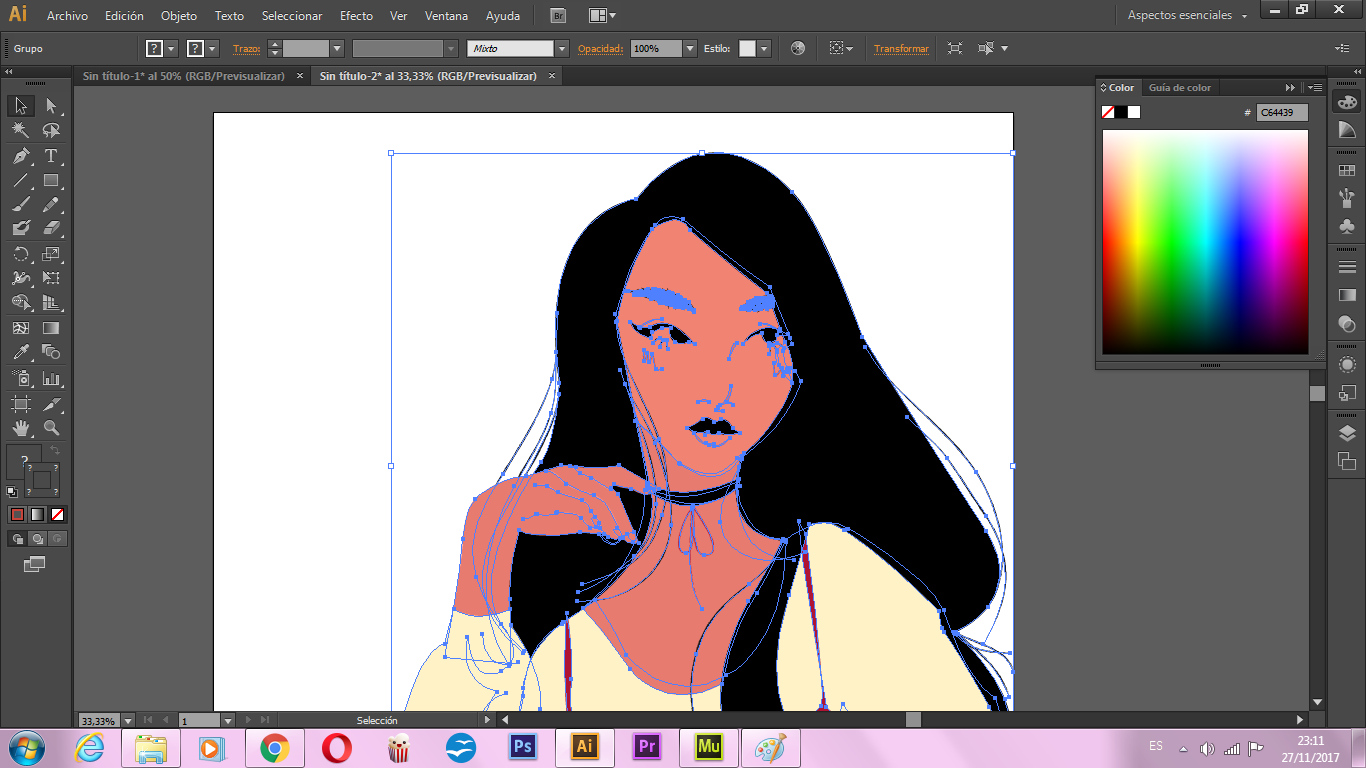This screenshot has height=768, width=1366.
Task: Reset to default fill and stroke
Action: pos(12,491)
